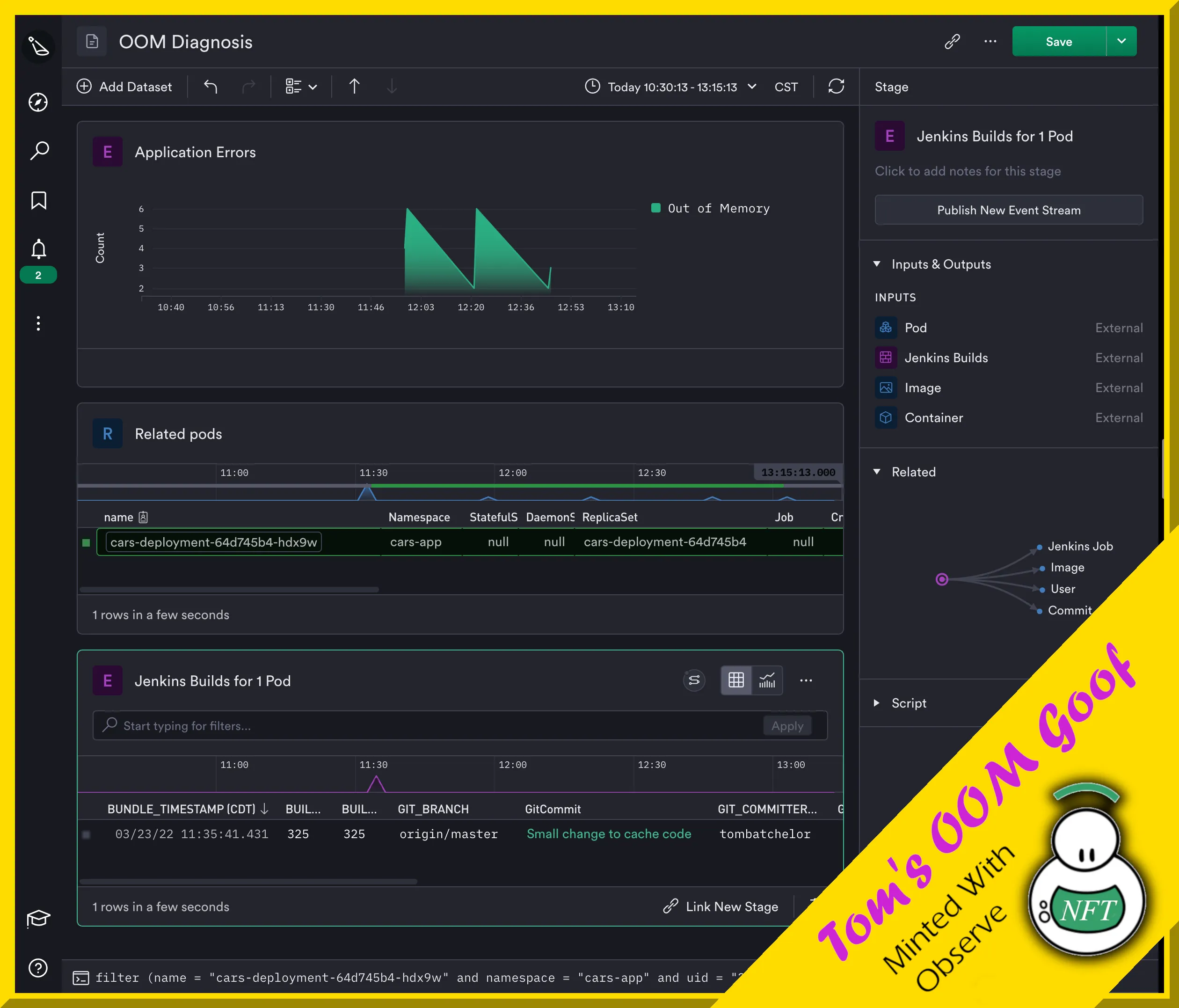
Task: Click Publish New Event Stream
Action: coord(1008,210)
